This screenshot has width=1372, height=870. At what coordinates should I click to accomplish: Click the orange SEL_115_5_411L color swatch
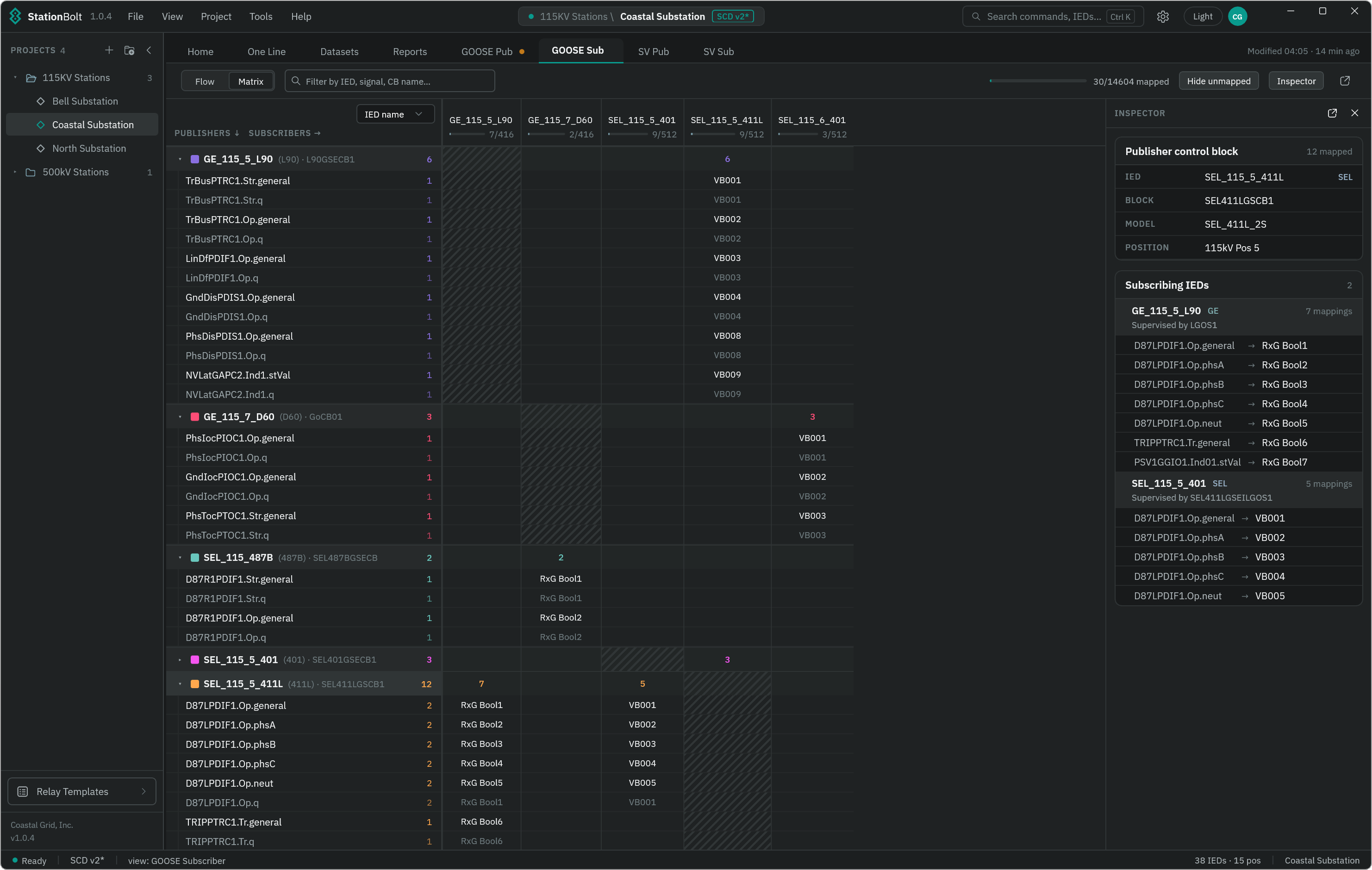[x=194, y=684]
